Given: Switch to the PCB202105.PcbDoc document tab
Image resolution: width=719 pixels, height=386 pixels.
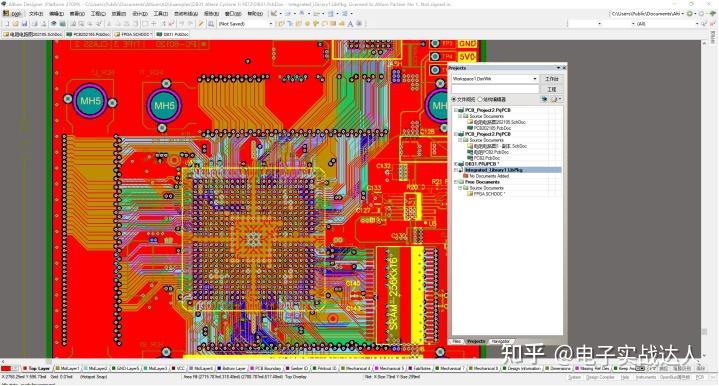Looking at the screenshot, I should pos(88,34).
